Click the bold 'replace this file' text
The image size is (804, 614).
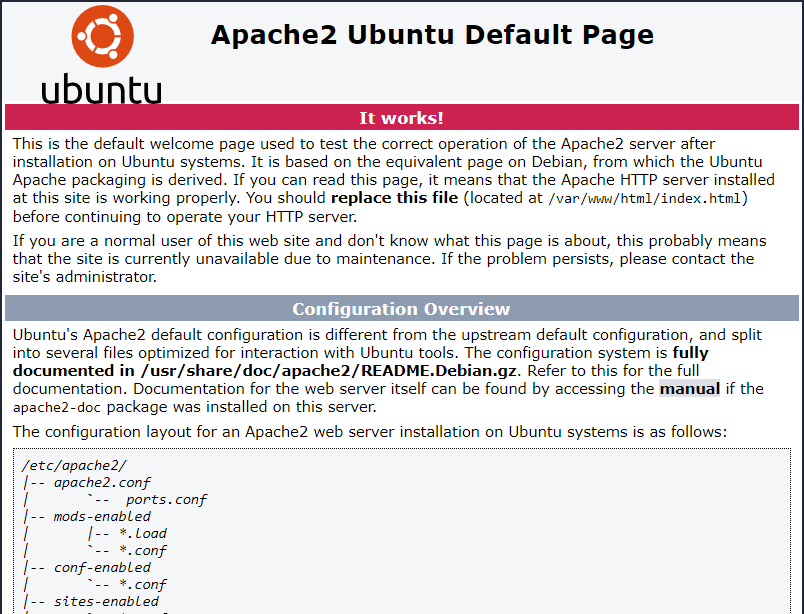pos(394,198)
